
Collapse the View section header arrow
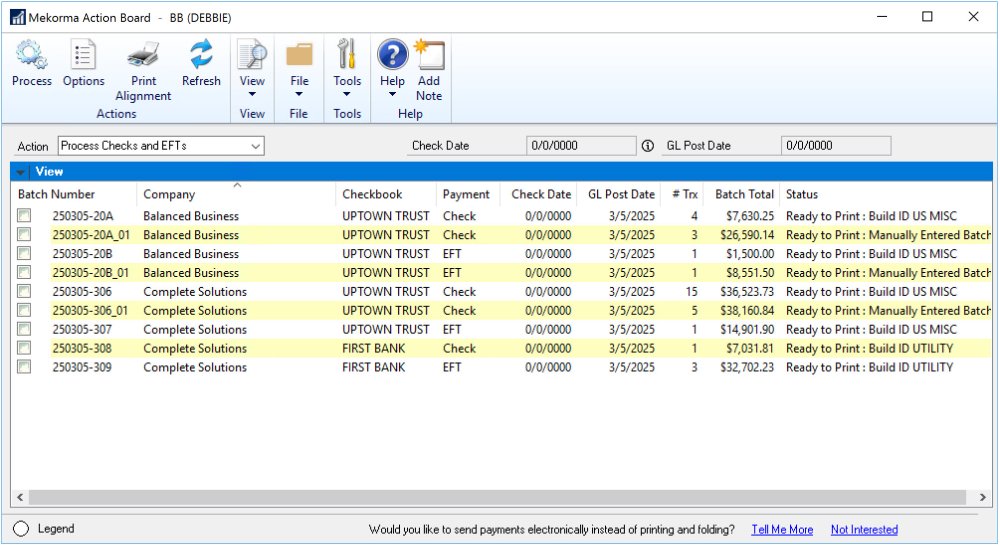pos(21,172)
